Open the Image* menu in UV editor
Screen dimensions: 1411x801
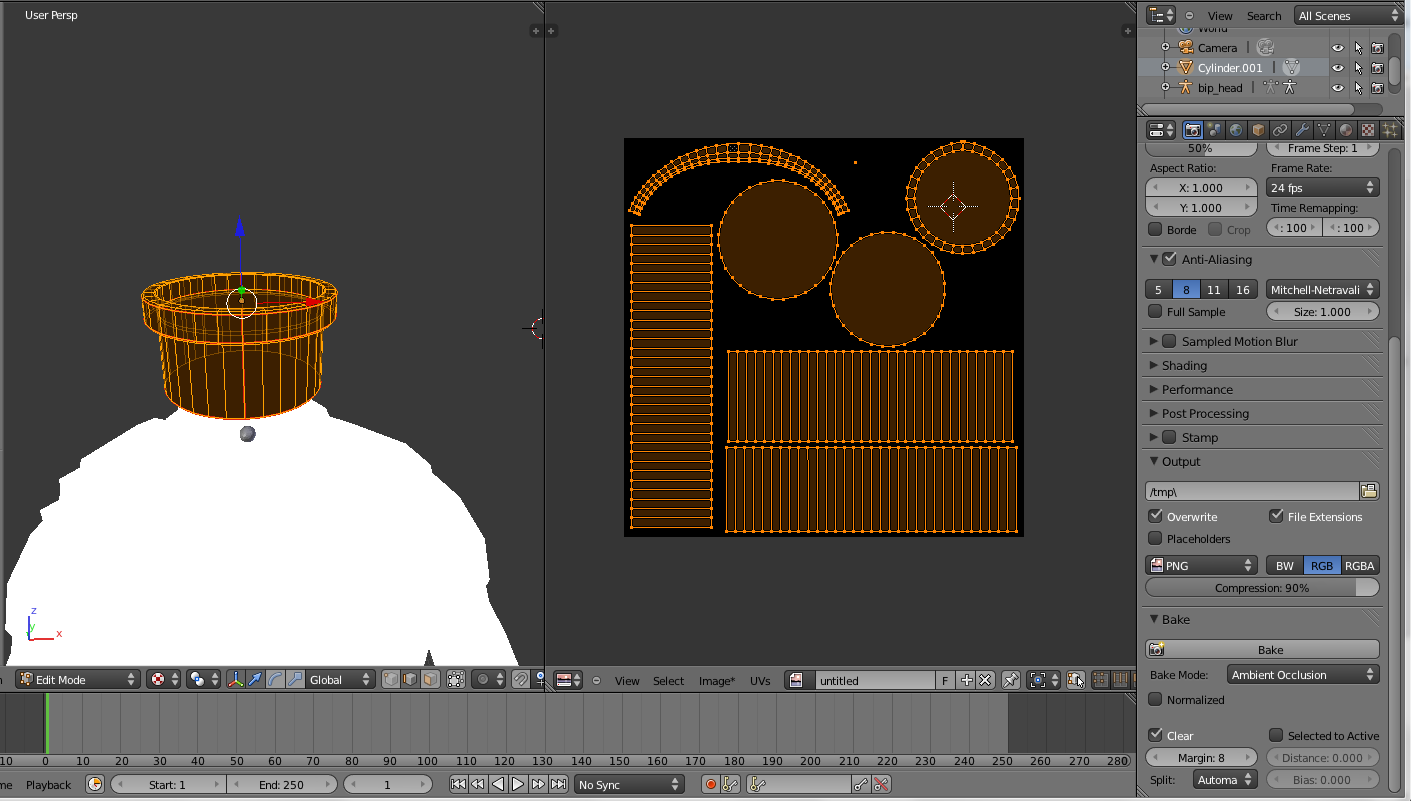coord(717,681)
